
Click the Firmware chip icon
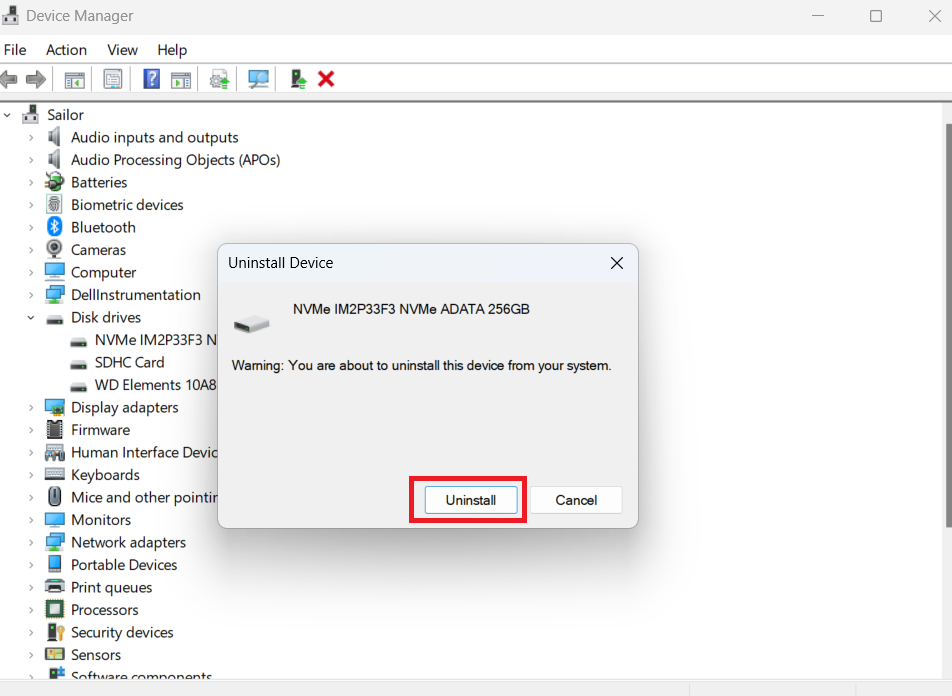(x=54, y=429)
